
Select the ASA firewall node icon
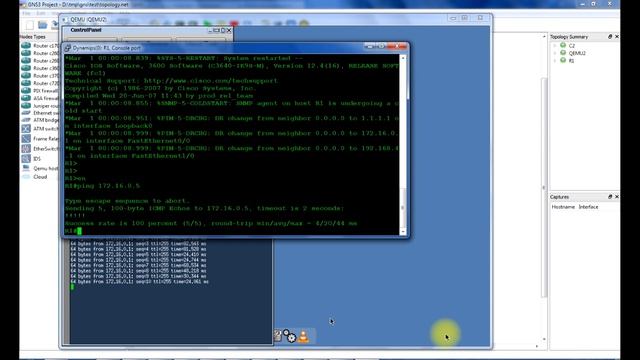pos(26,98)
